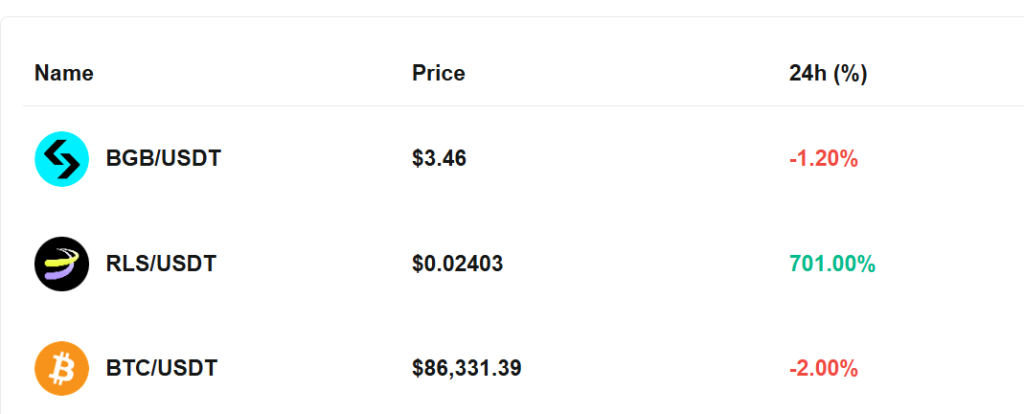Click the 24h change for BGB/USDT
The image size is (1024, 414).
pos(823,159)
